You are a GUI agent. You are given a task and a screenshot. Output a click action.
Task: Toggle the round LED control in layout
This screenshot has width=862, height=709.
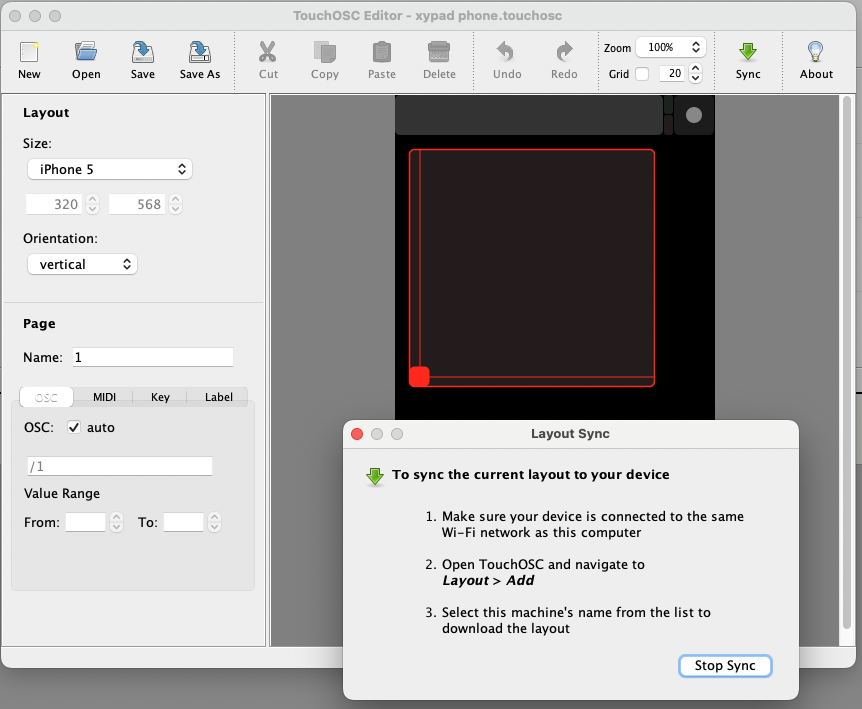tap(693, 115)
